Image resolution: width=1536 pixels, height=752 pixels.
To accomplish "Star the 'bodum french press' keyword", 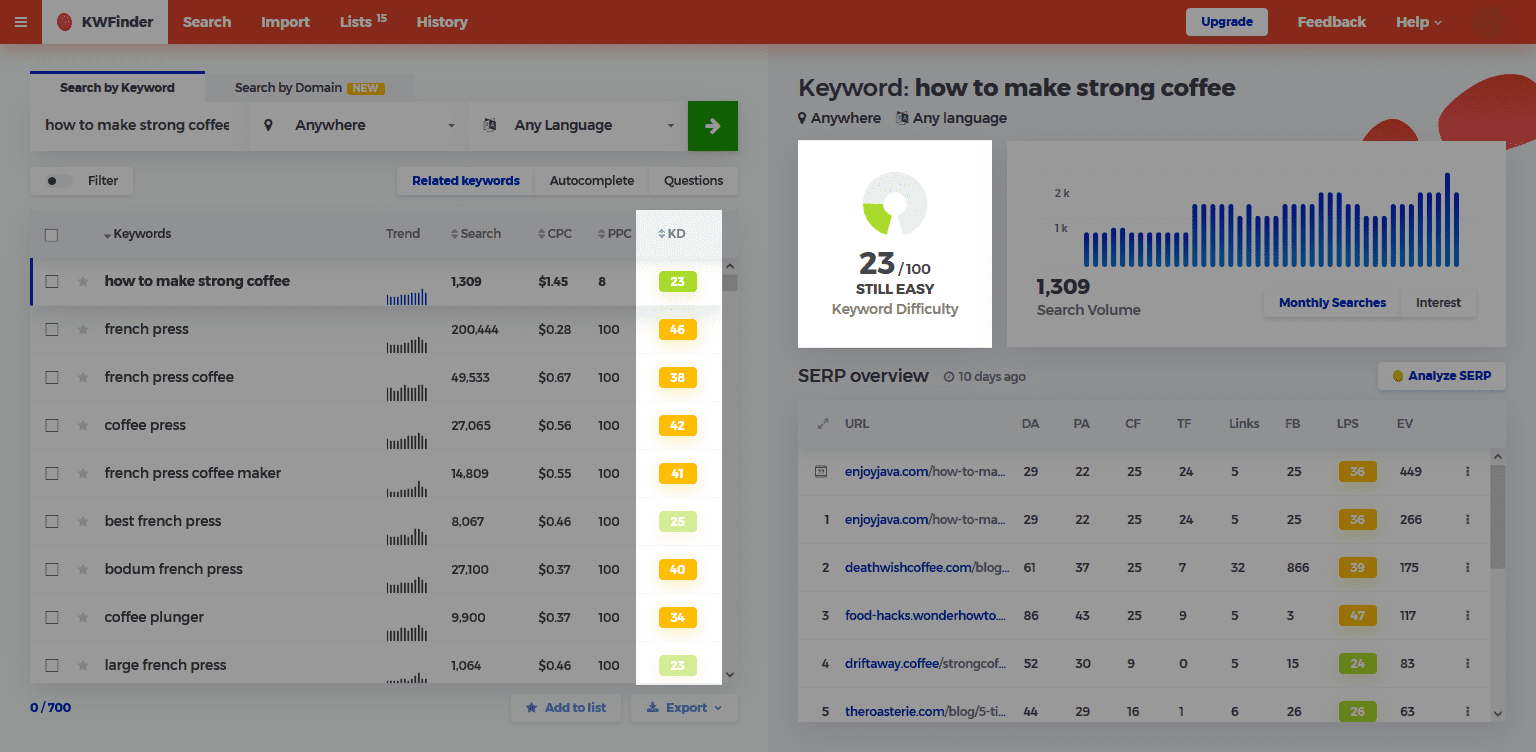I will coord(83,569).
